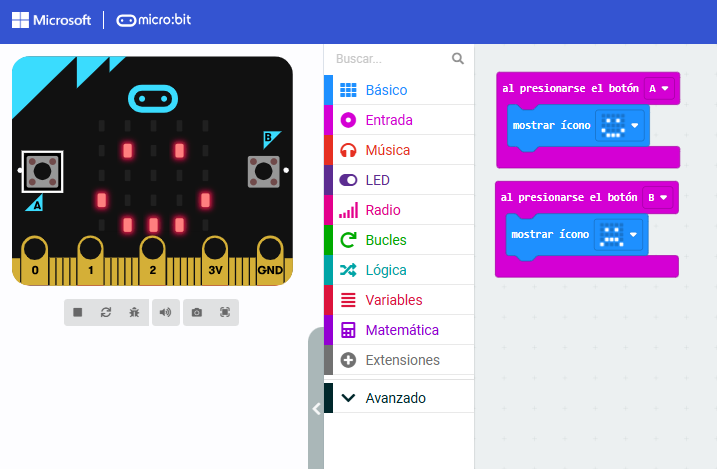Open the LED blocks category
Image resolution: width=717 pixels, height=469 pixels.
coord(399,180)
